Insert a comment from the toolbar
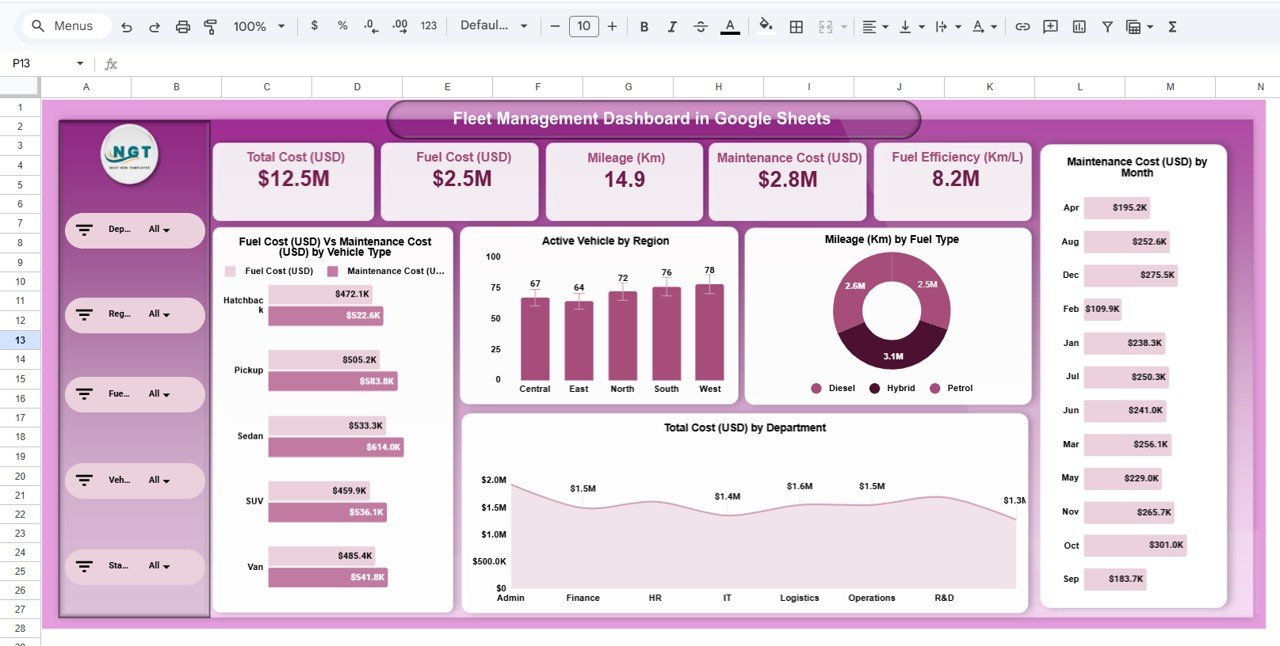 (1050, 26)
